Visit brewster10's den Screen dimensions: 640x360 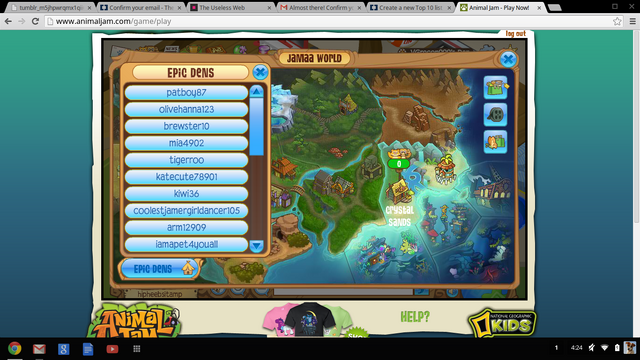click(186, 126)
